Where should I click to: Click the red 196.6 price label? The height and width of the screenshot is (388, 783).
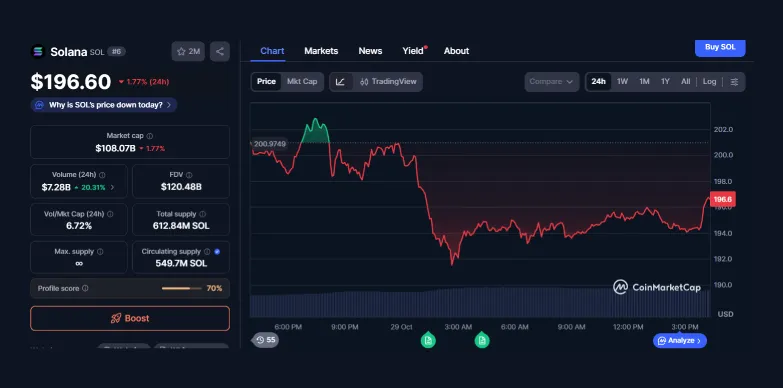[722, 199]
